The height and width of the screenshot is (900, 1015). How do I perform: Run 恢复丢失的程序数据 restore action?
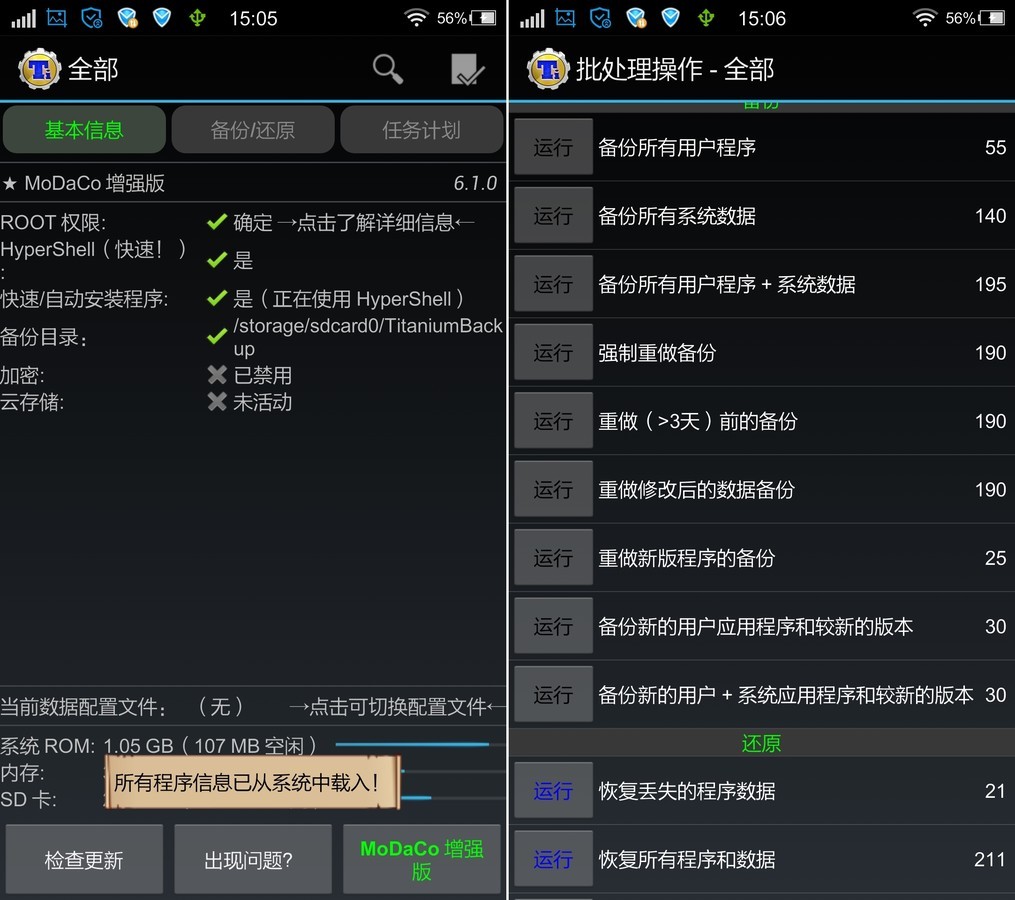pyautogui.click(x=553, y=791)
